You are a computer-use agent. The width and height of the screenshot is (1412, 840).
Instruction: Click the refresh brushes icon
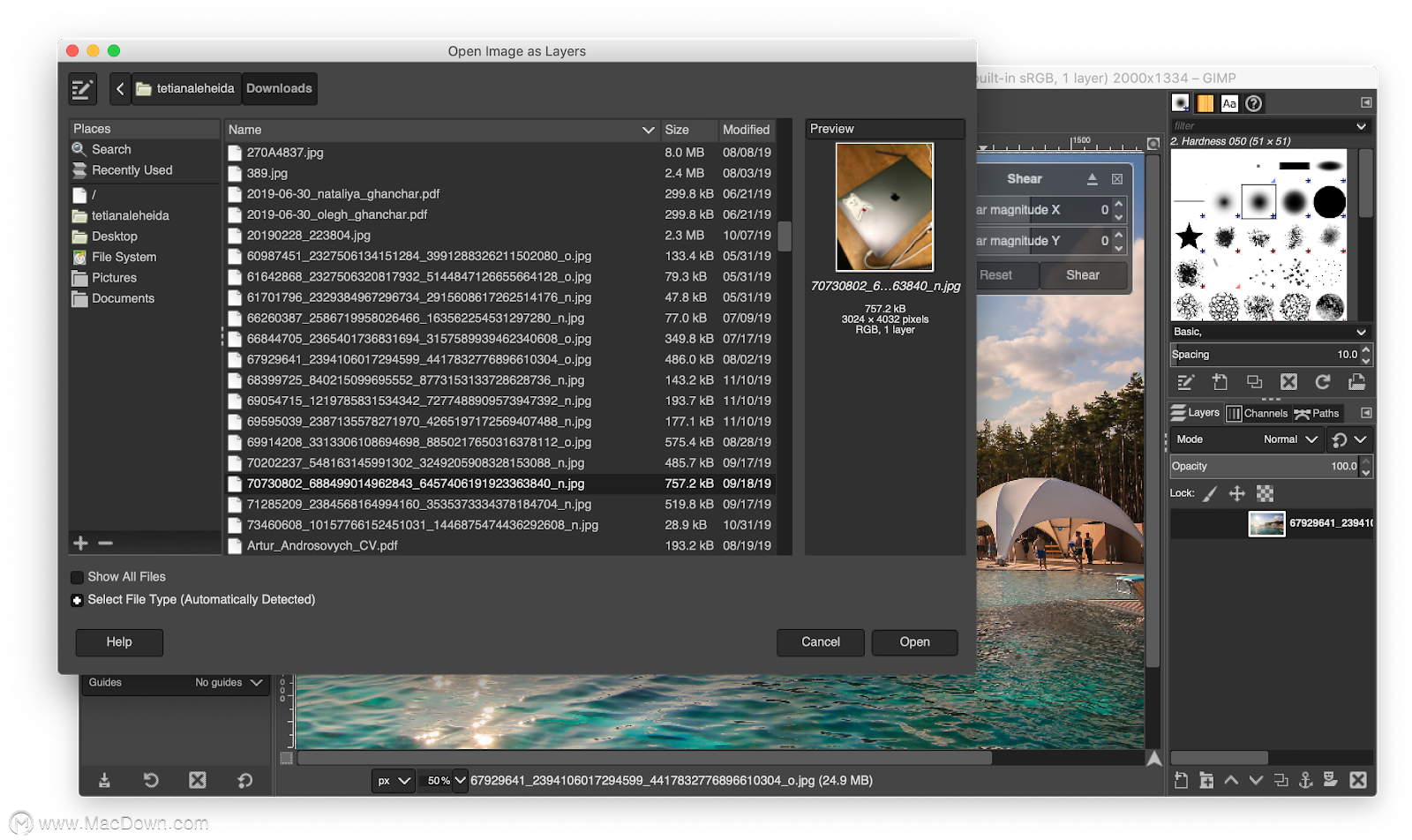pyautogui.click(x=1322, y=382)
